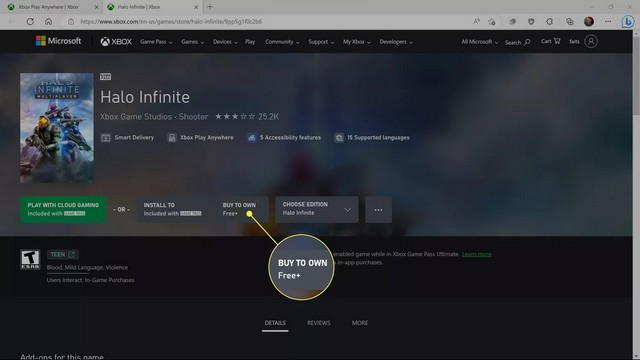
Task: Click the accessibility features icon
Action: click(252, 138)
